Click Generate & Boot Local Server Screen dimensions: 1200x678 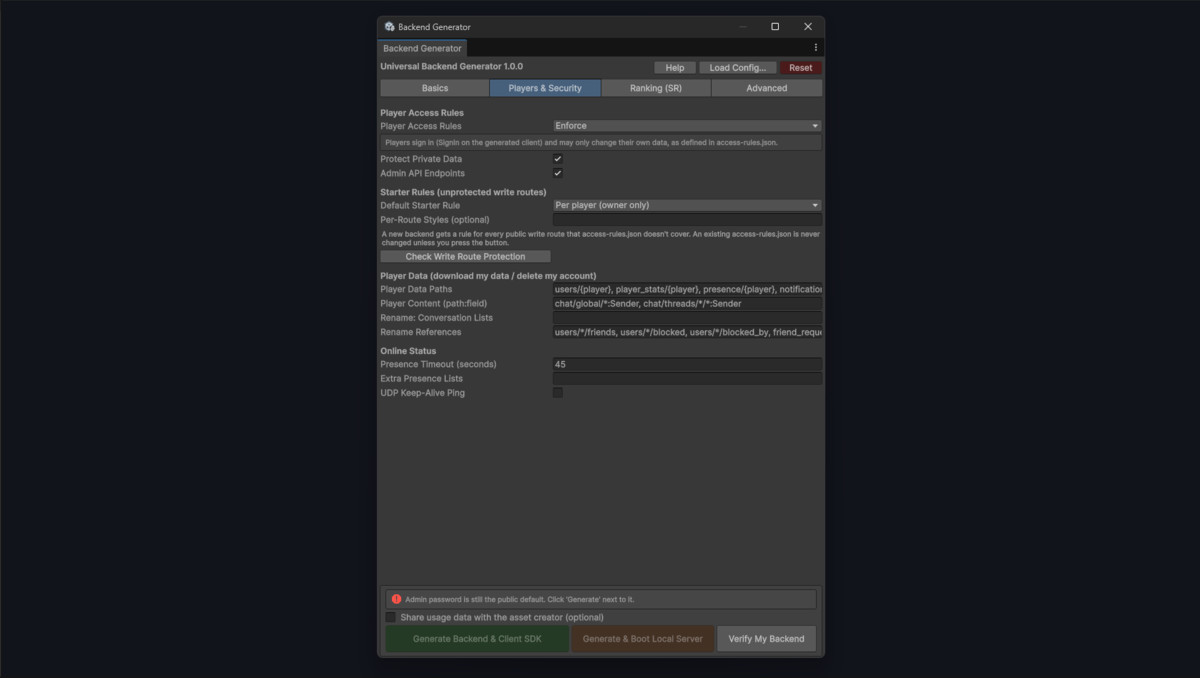643,639
